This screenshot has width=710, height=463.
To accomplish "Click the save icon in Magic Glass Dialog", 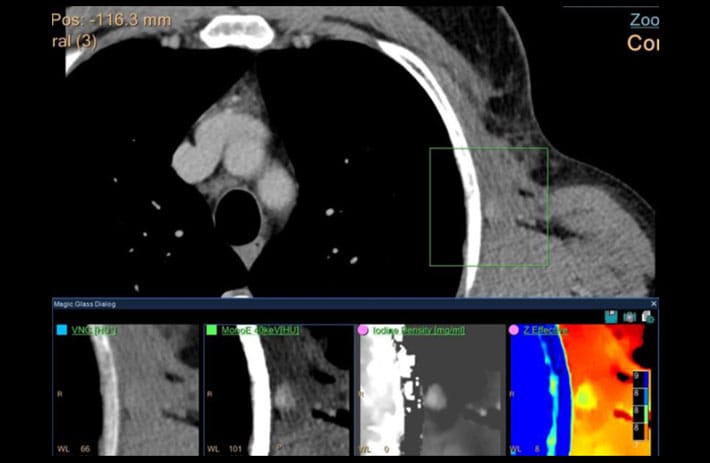I will (610, 316).
